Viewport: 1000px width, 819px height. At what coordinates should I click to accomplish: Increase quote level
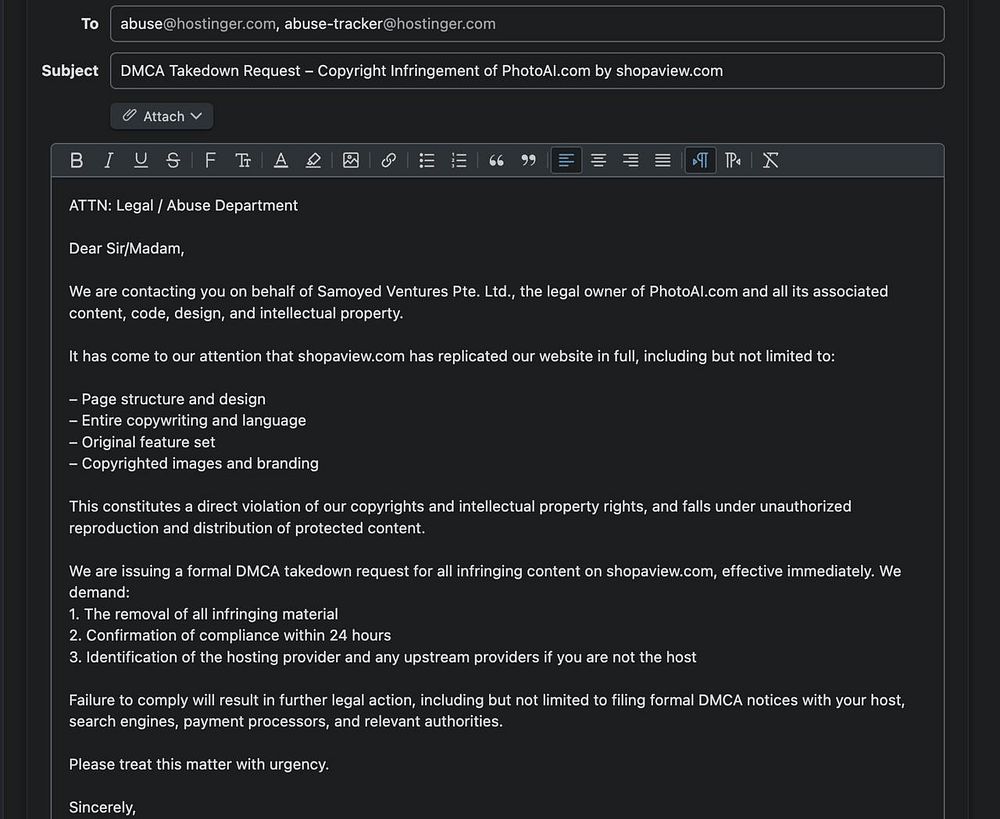coord(496,160)
